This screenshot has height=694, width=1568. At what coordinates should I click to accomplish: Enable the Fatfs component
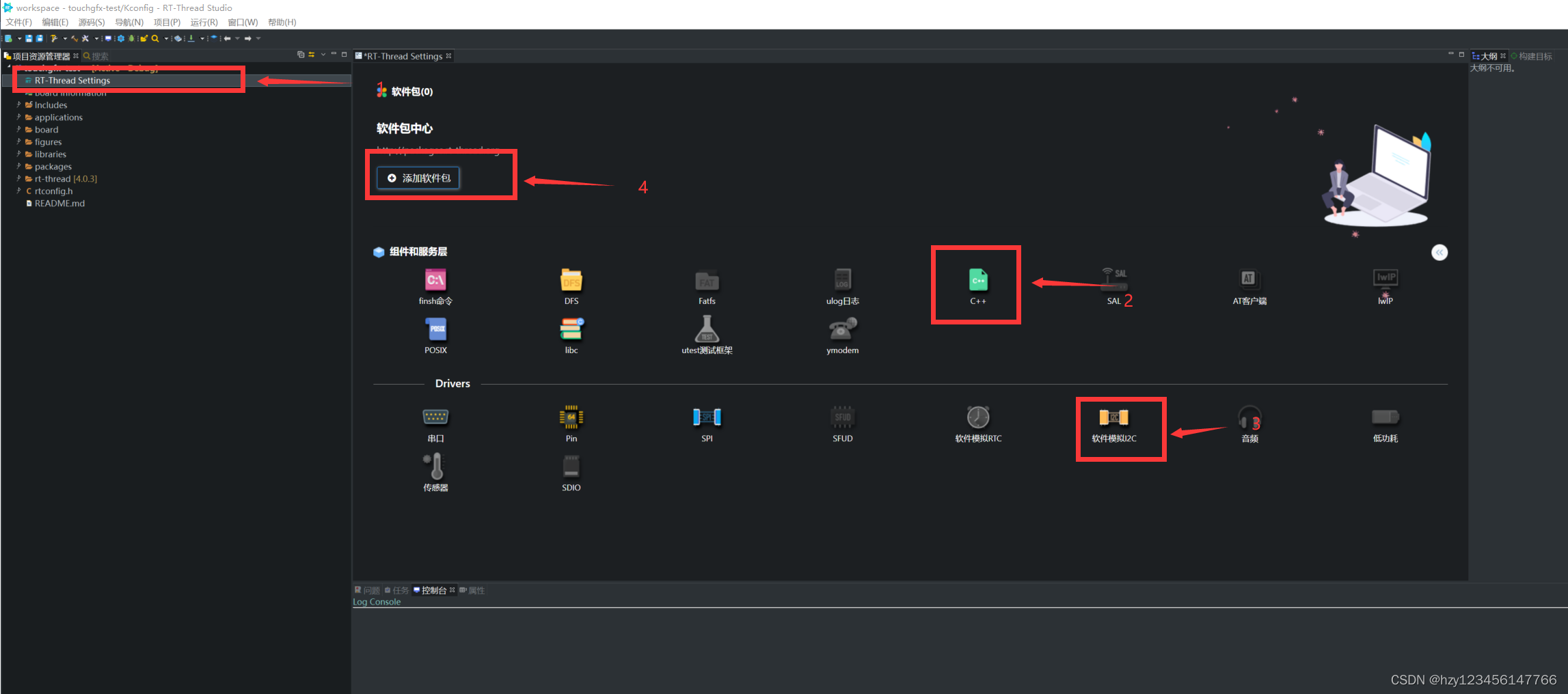707,281
